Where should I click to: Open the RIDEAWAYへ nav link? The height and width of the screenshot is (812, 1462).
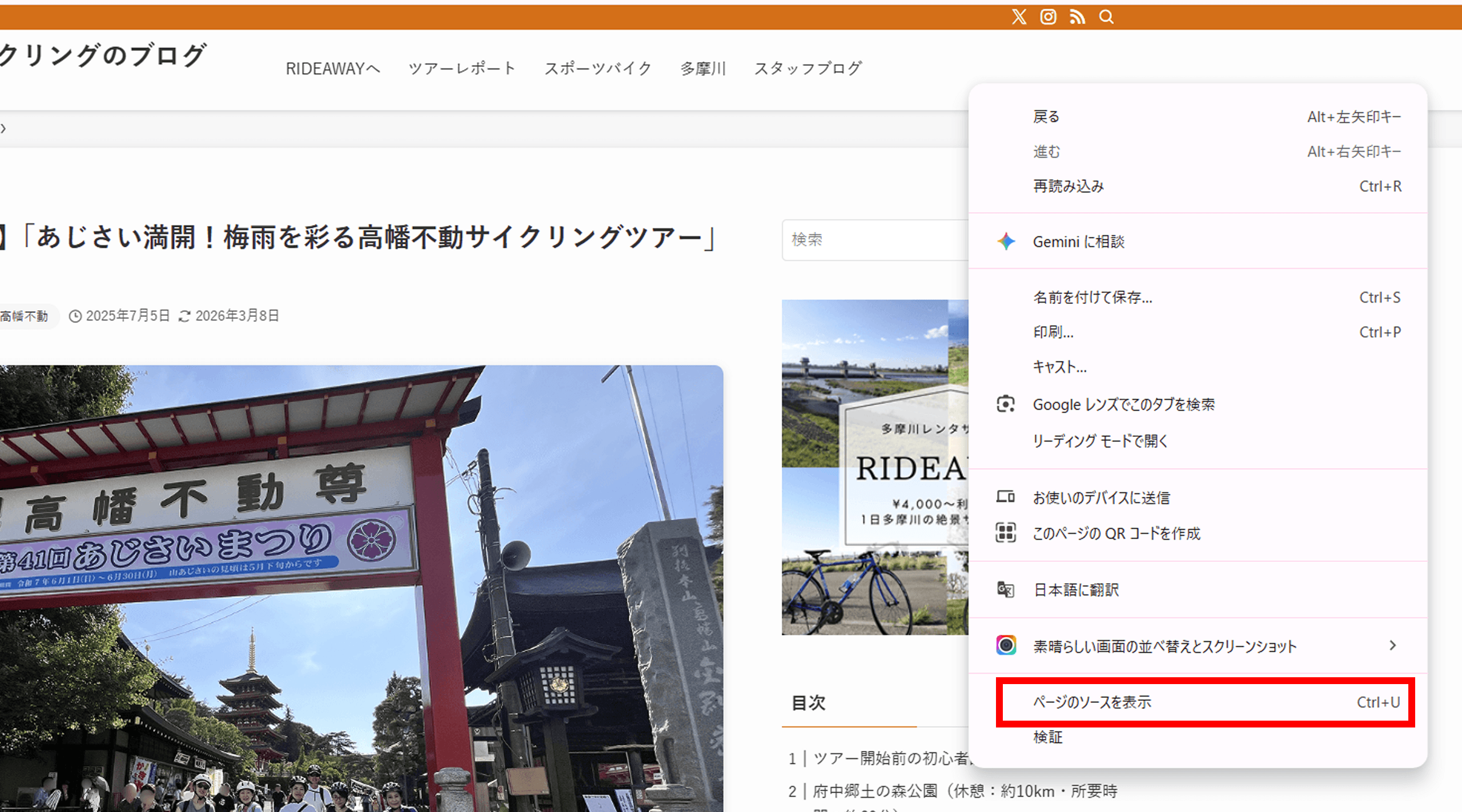pos(333,69)
